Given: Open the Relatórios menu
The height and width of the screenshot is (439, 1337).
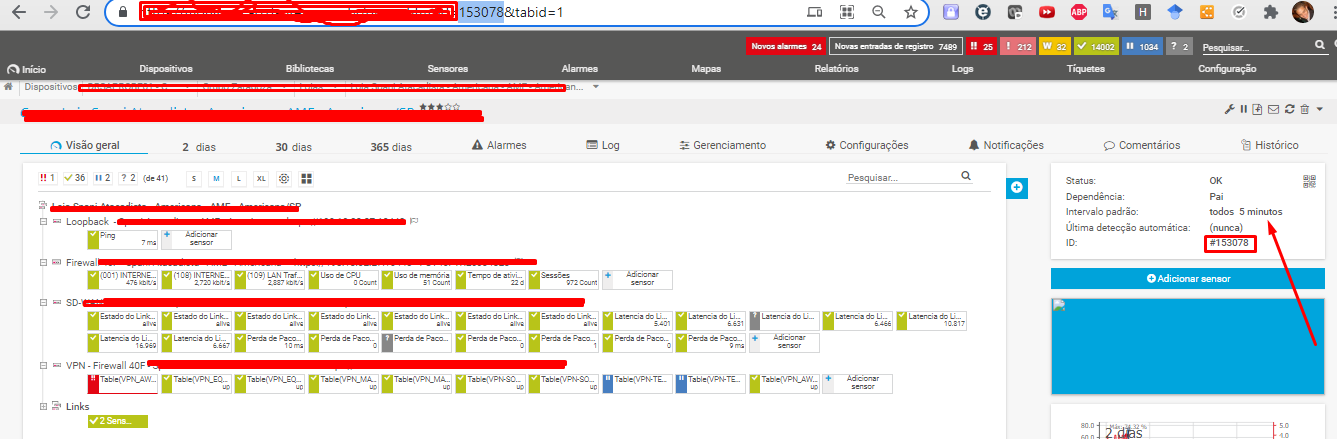Looking at the screenshot, I should pos(836,69).
